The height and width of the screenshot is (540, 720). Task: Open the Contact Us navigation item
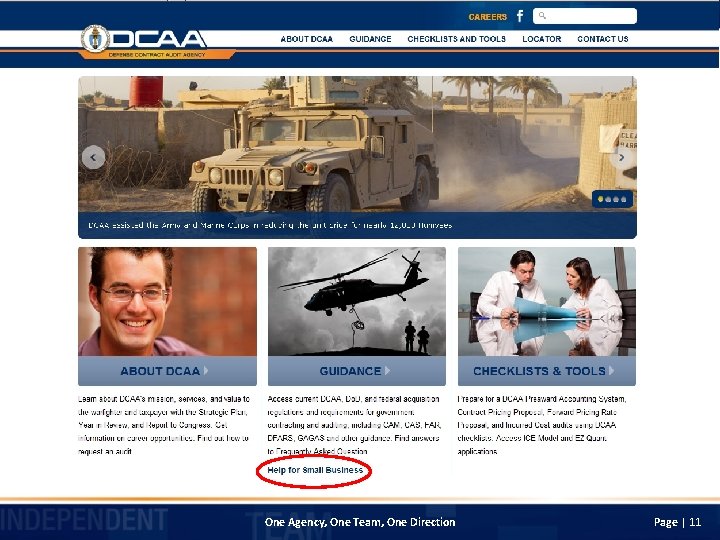(x=603, y=39)
